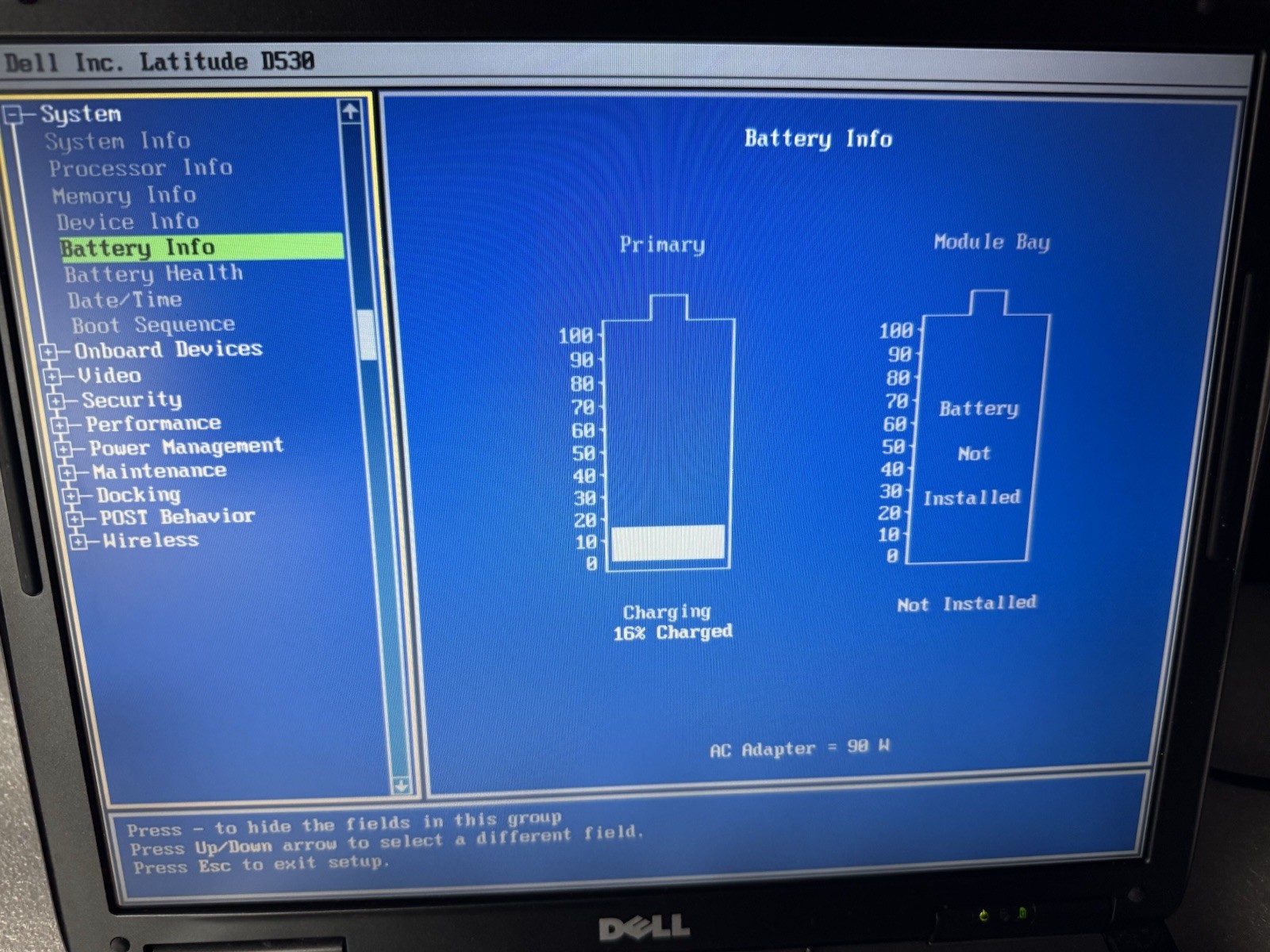Click the tree pane scrollbar thumb
This screenshot has height=952, width=1270.
[367, 334]
